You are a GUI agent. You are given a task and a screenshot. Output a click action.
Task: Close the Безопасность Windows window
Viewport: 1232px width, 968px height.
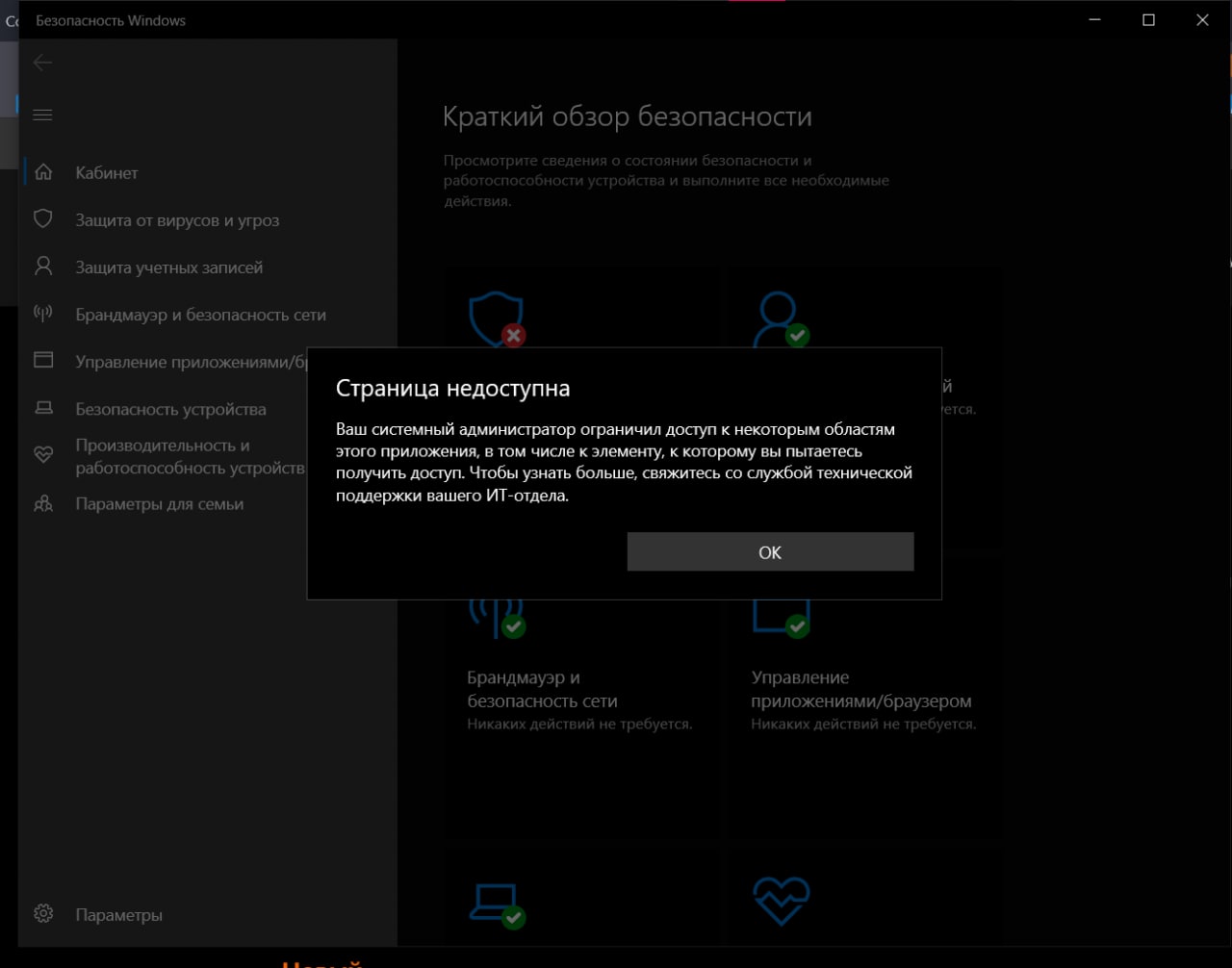1202,20
